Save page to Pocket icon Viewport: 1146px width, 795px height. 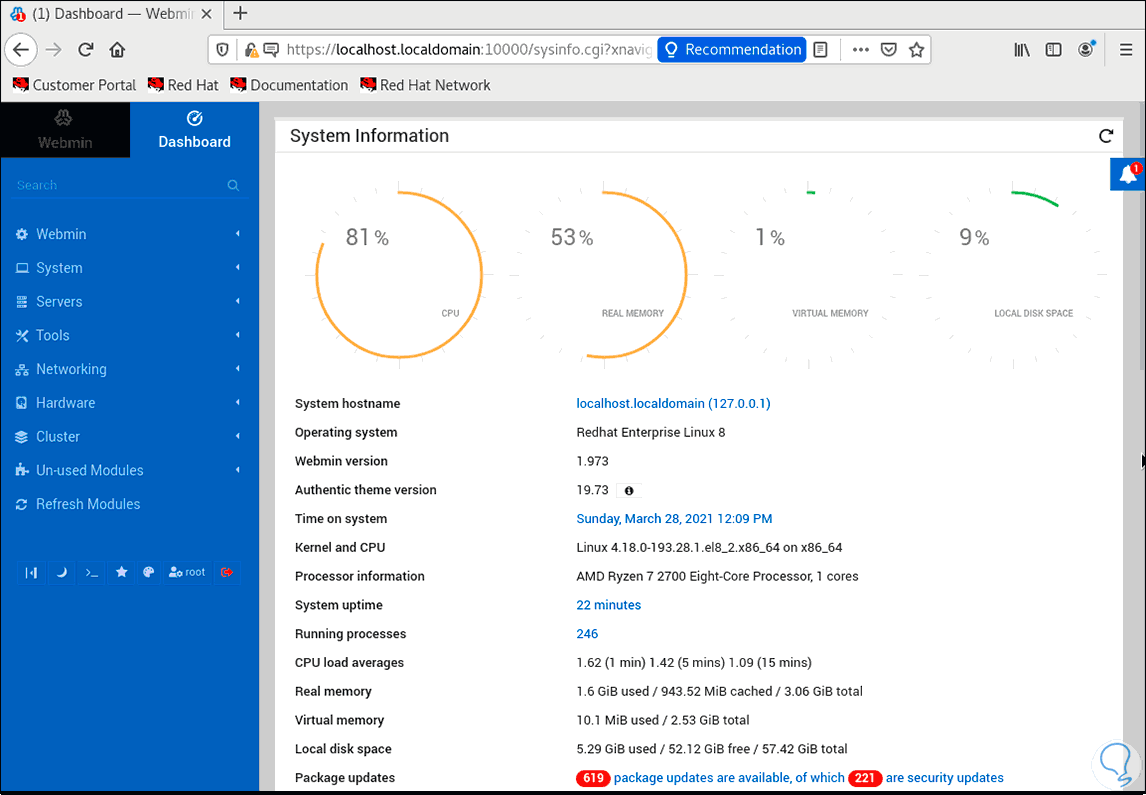[x=889, y=50]
